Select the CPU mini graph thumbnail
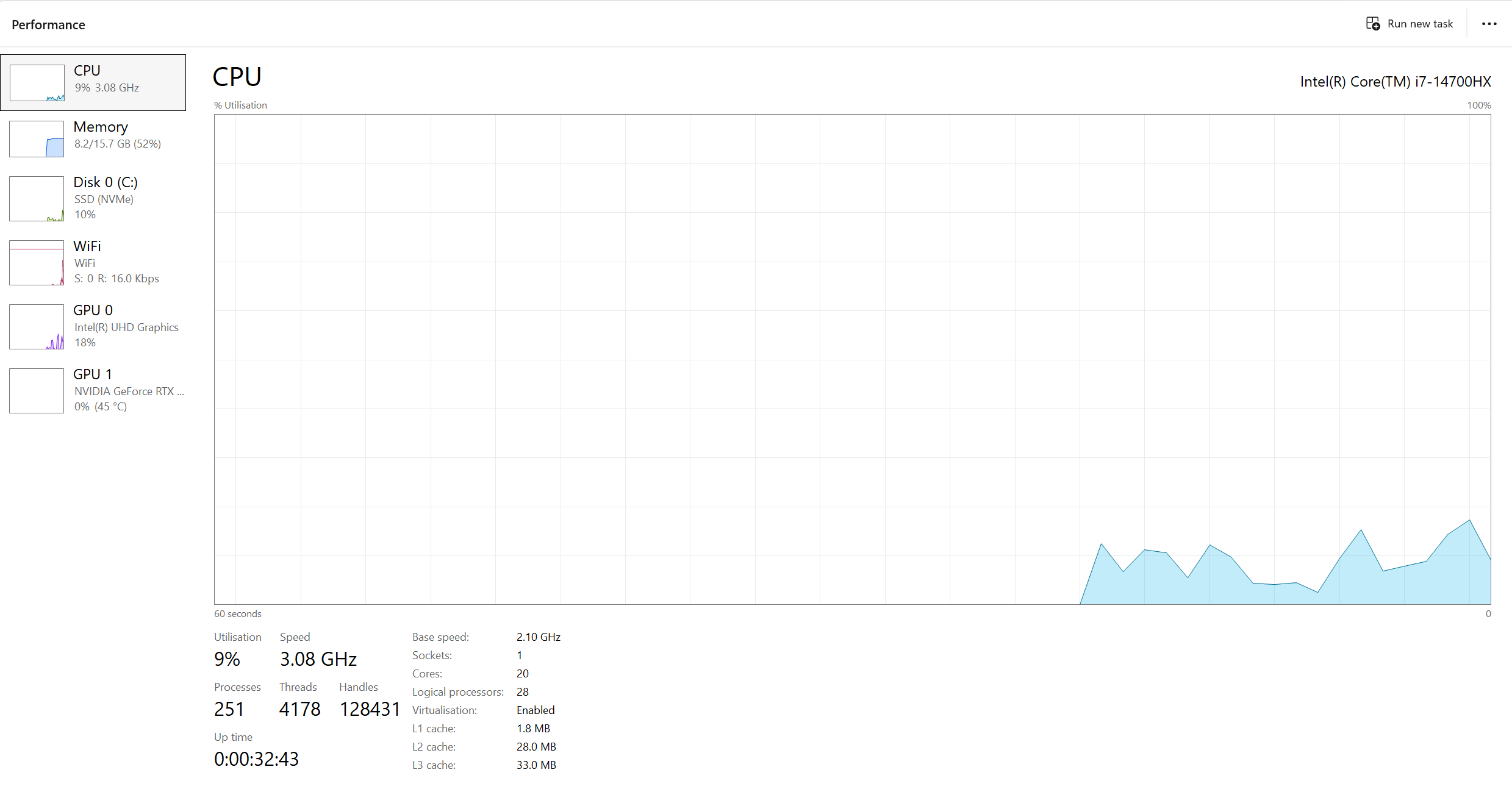Image resolution: width=1512 pixels, height=789 pixels. (x=37, y=83)
